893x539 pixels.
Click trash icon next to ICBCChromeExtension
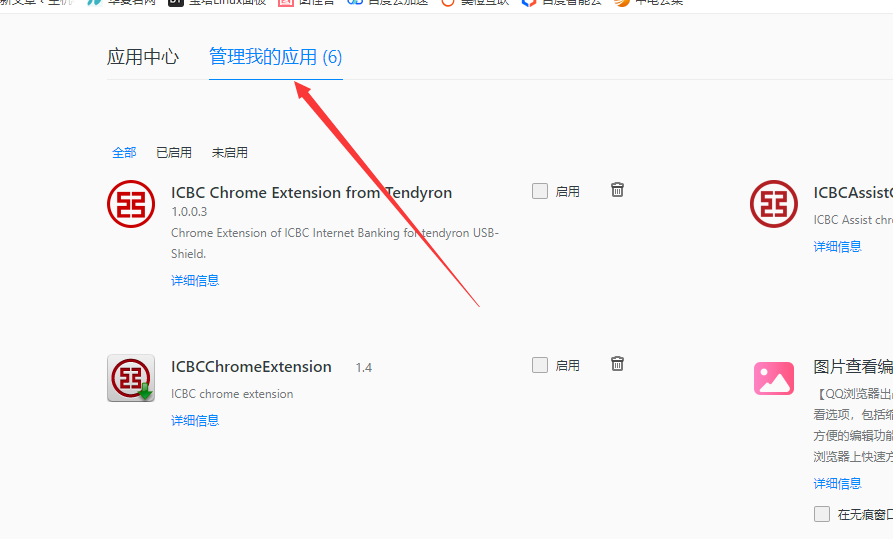tap(617, 364)
